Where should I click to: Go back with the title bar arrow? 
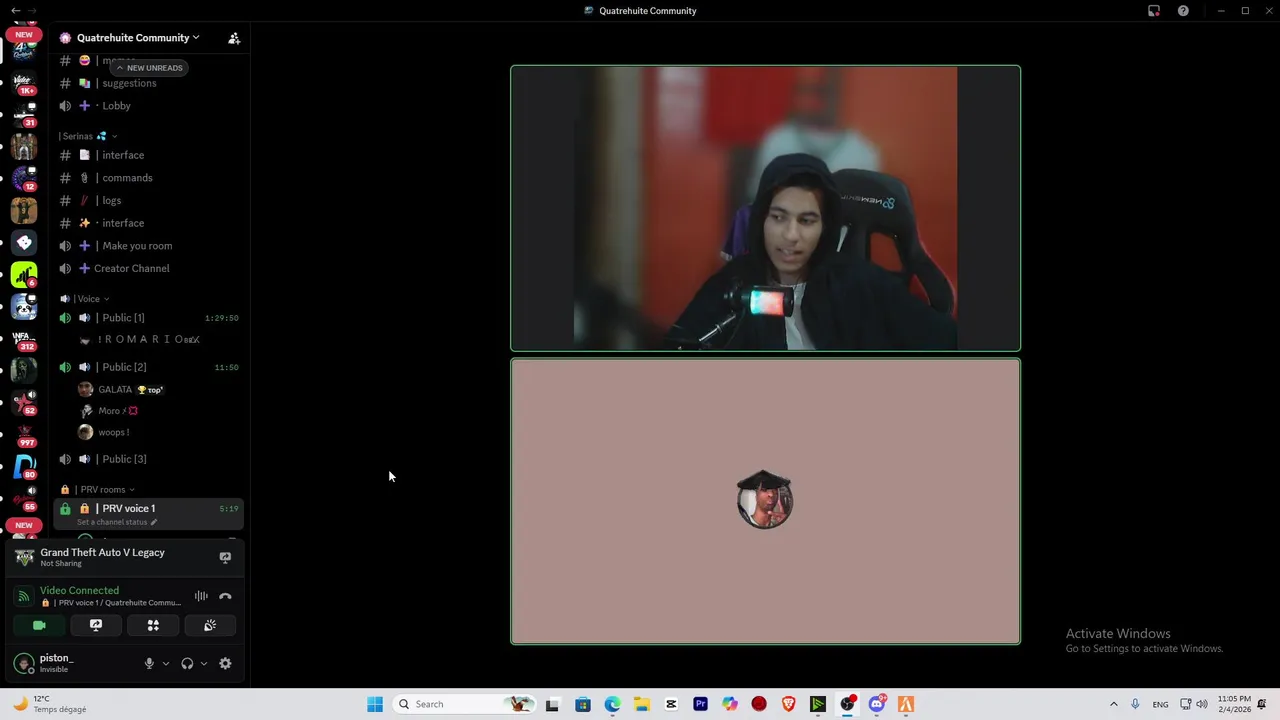pyautogui.click(x=15, y=11)
